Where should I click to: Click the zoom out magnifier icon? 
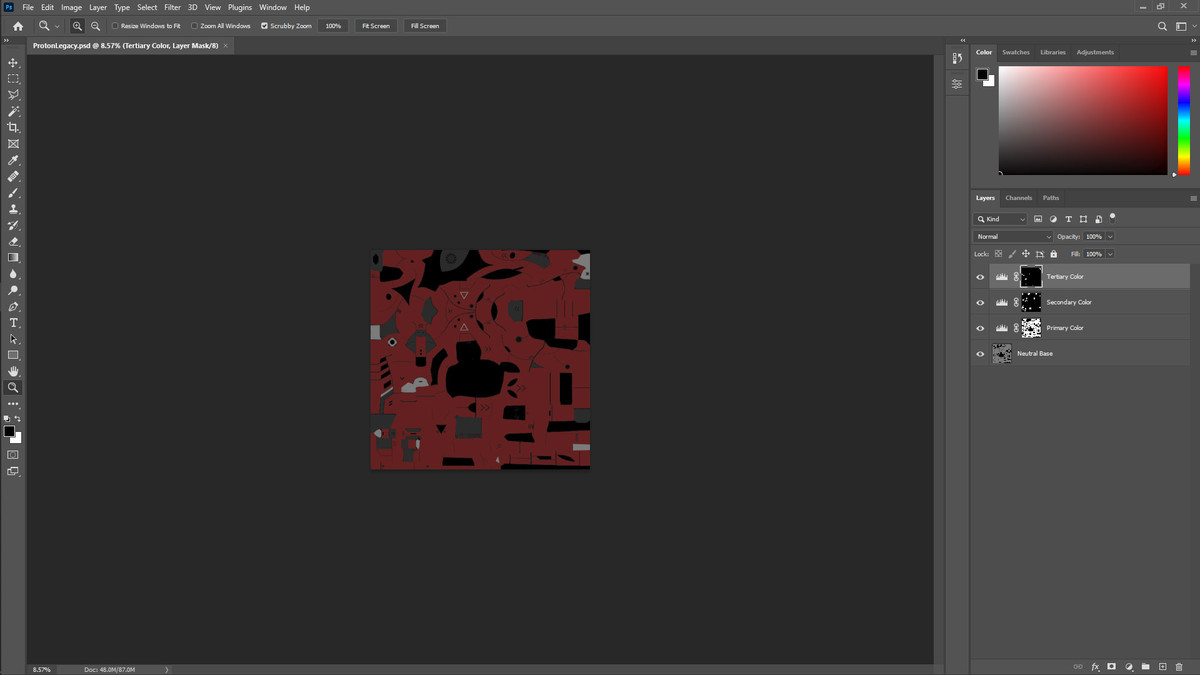click(x=95, y=26)
